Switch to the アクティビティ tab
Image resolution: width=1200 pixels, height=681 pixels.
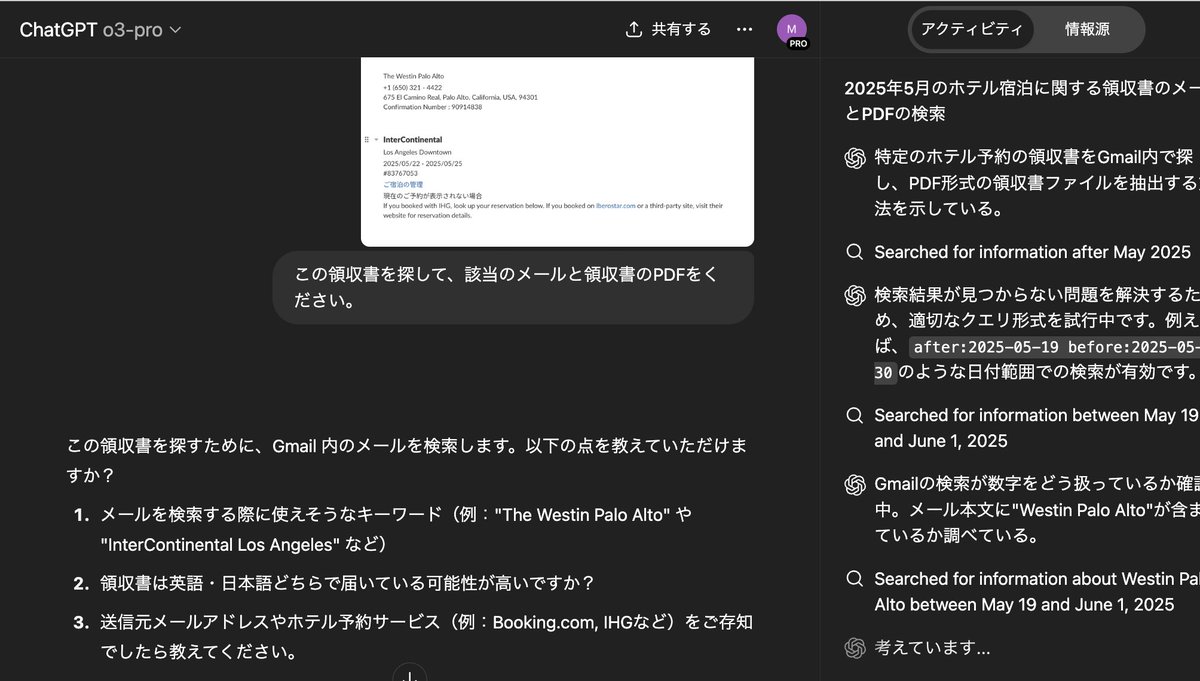point(971,29)
